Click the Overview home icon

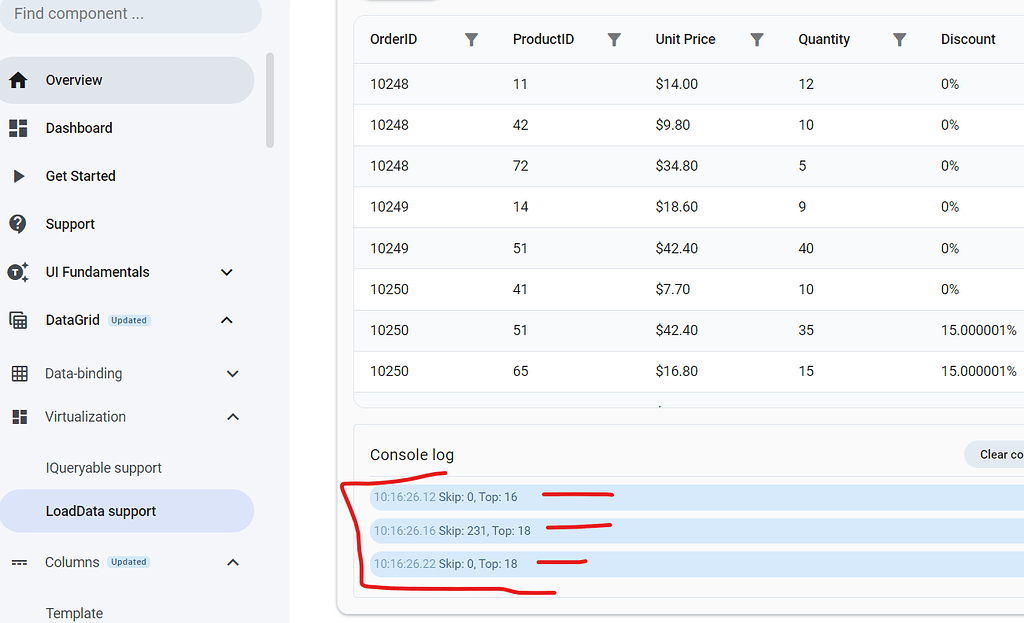click(18, 80)
